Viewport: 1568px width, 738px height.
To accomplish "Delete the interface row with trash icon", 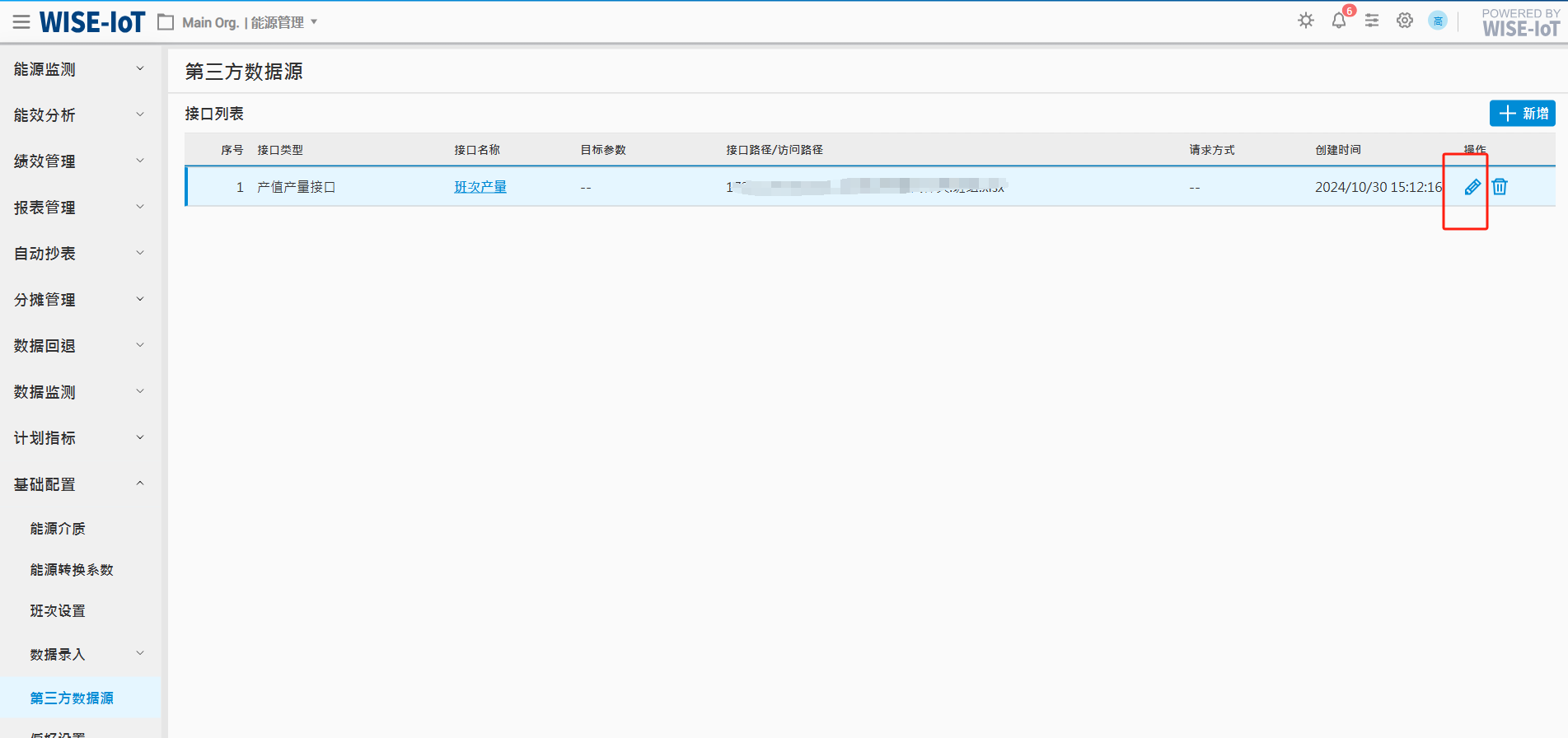I will tap(1500, 187).
